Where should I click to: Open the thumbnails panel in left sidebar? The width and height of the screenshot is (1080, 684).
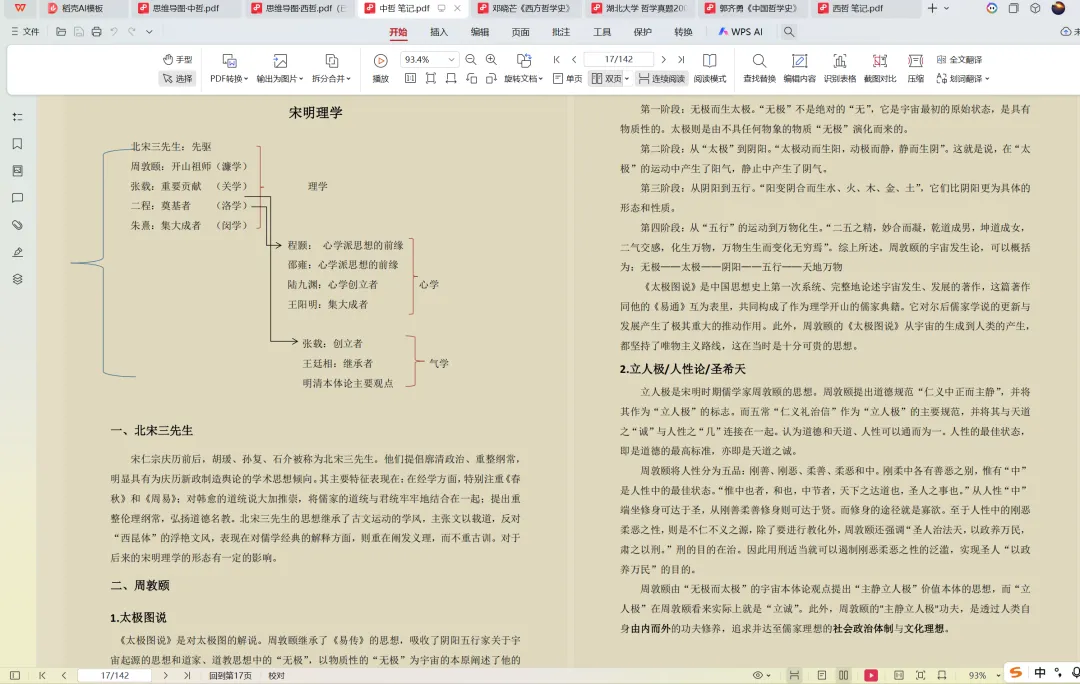coord(17,171)
